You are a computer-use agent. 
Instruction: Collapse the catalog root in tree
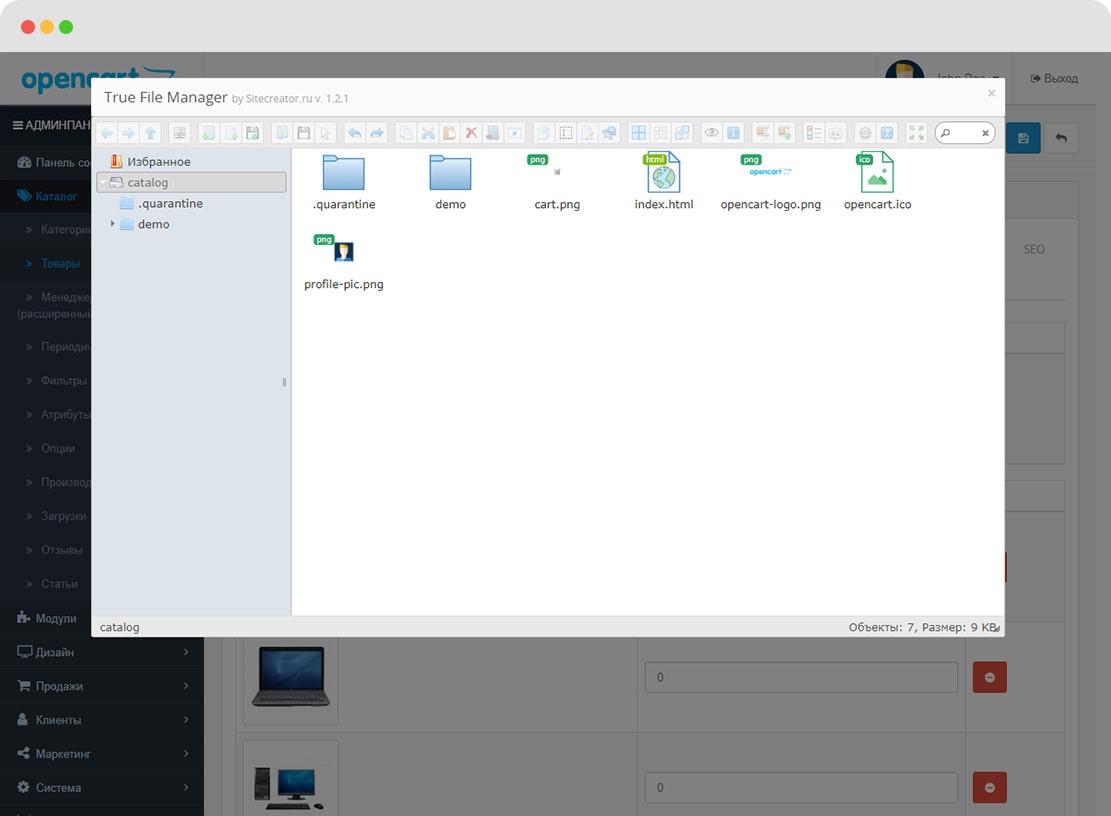tap(103, 183)
